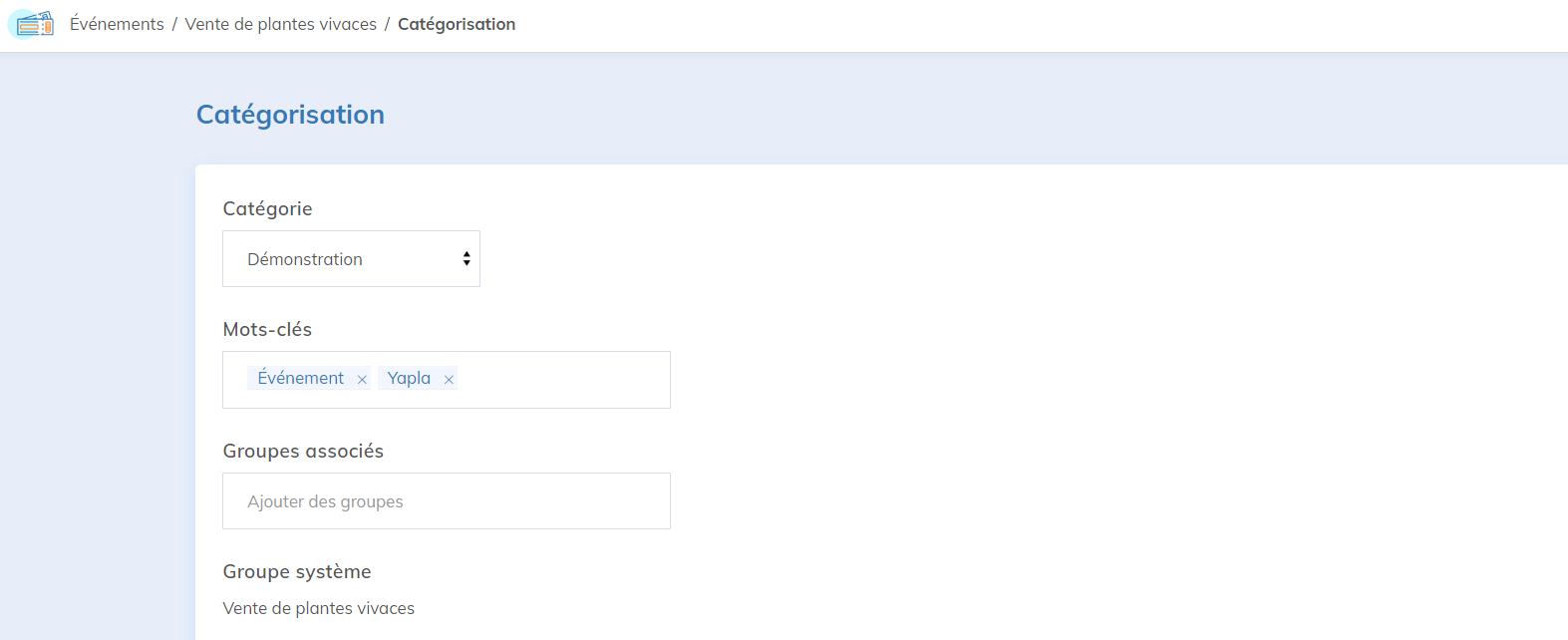Image resolution: width=1568 pixels, height=640 pixels.
Task: Click the Groupes associés label
Action: (303, 451)
